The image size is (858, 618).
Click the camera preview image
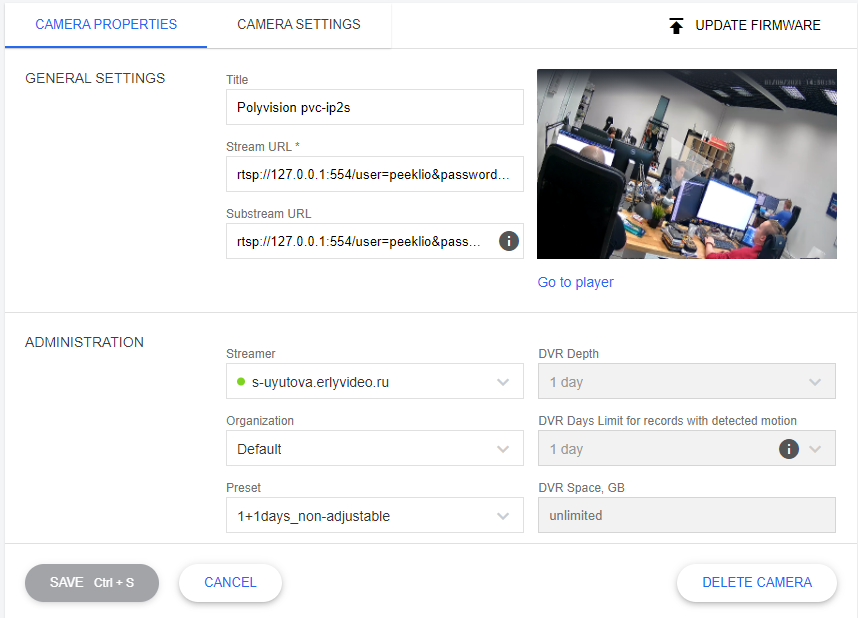coord(687,163)
